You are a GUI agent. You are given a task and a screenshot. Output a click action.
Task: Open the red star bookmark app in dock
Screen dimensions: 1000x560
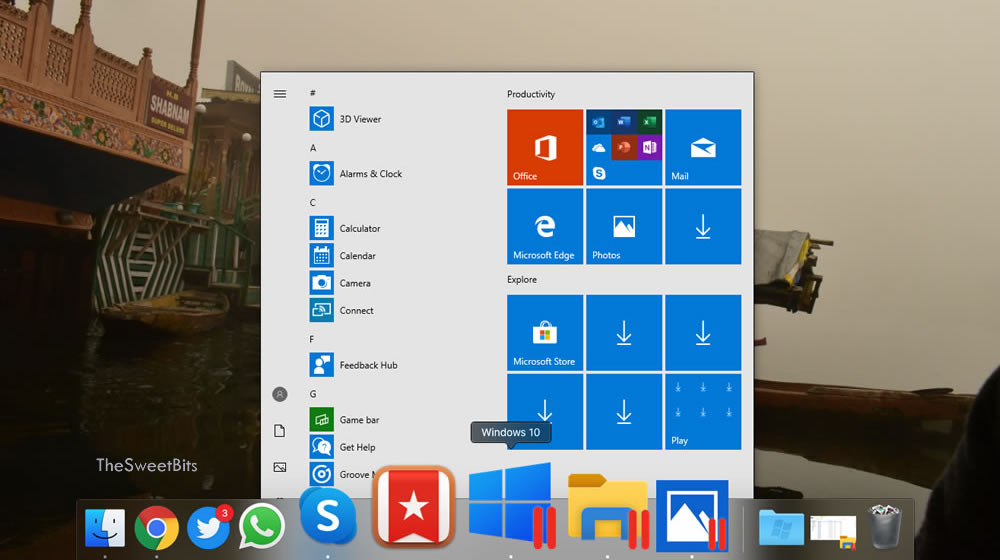[x=413, y=506]
